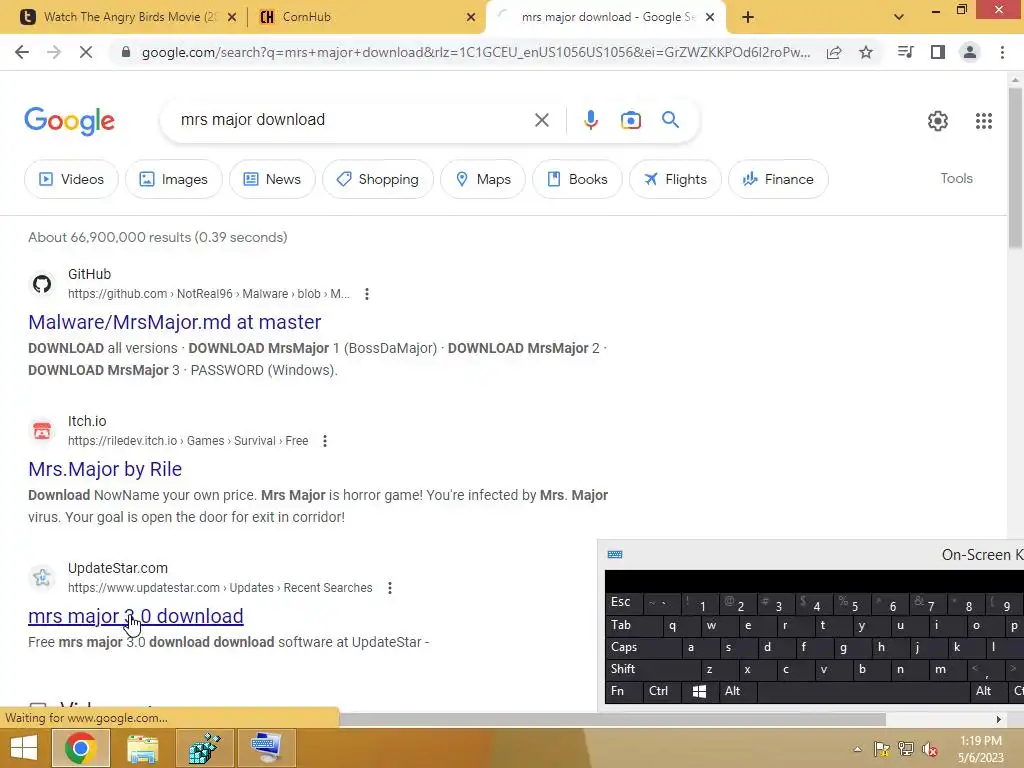The width and height of the screenshot is (1024, 768).
Task: Toggle Shift key on On-Screen Keyboard
Action: click(x=652, y=669)
